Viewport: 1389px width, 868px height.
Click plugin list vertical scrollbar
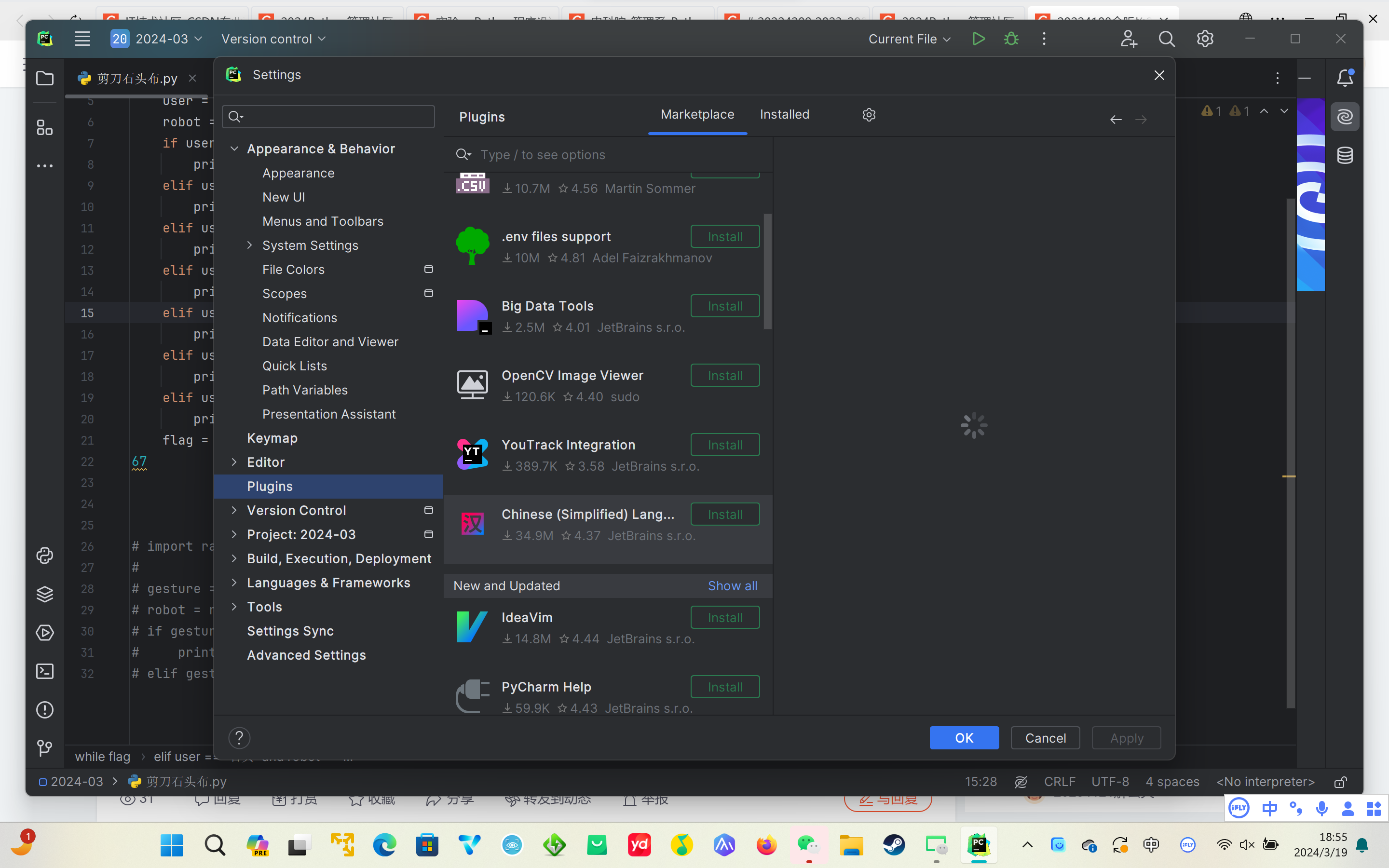click(x=767, y=271)
